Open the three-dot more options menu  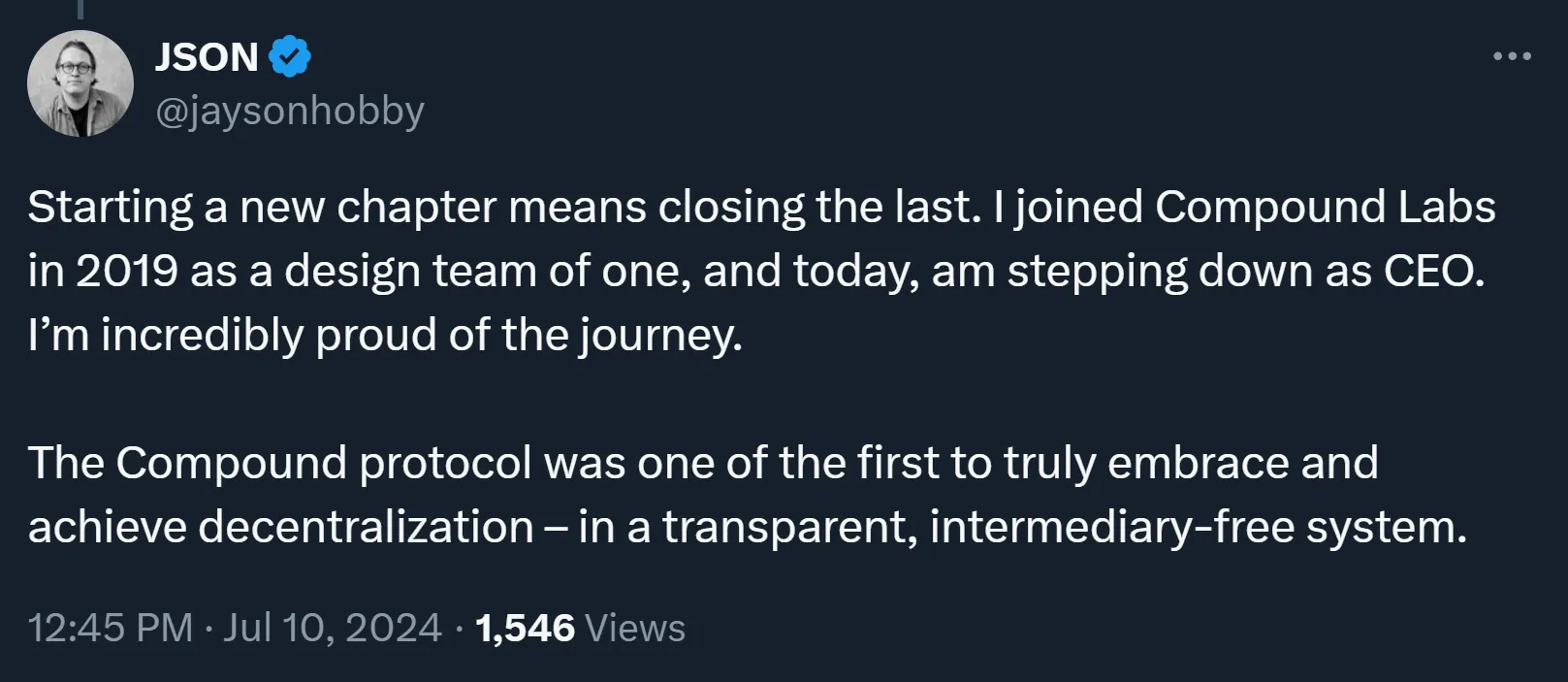1512,56
